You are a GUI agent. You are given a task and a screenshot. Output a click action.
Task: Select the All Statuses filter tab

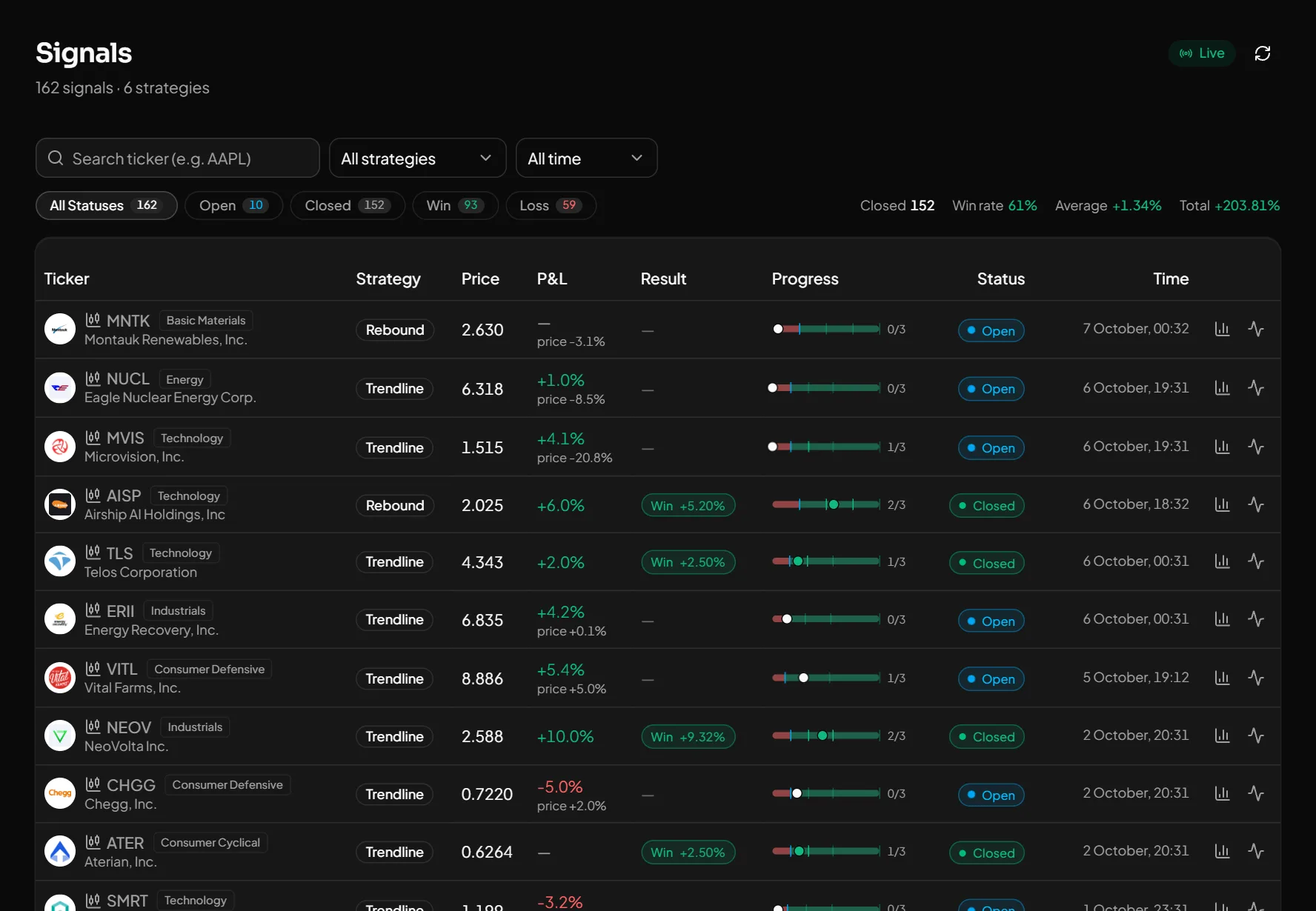pos(107,205)
